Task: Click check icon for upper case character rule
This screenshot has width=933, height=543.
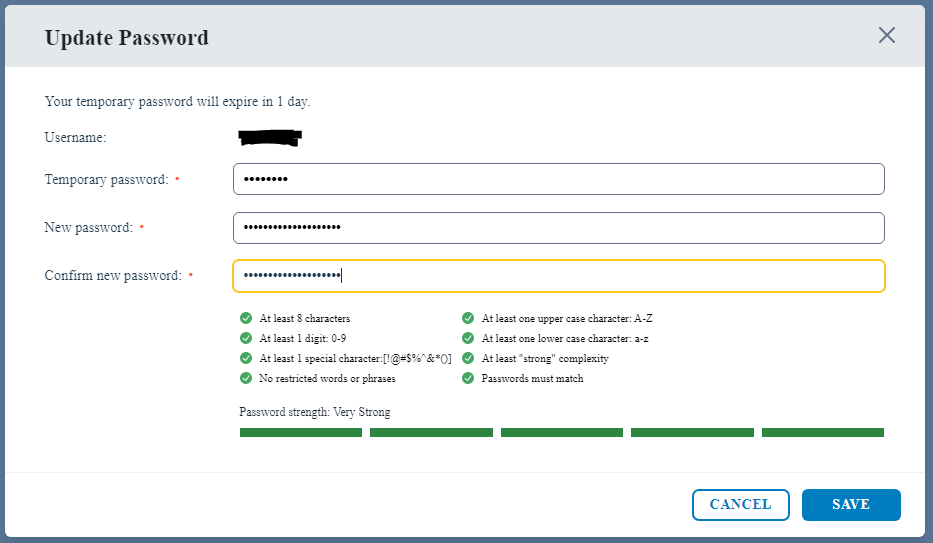Action: [468, 318]
